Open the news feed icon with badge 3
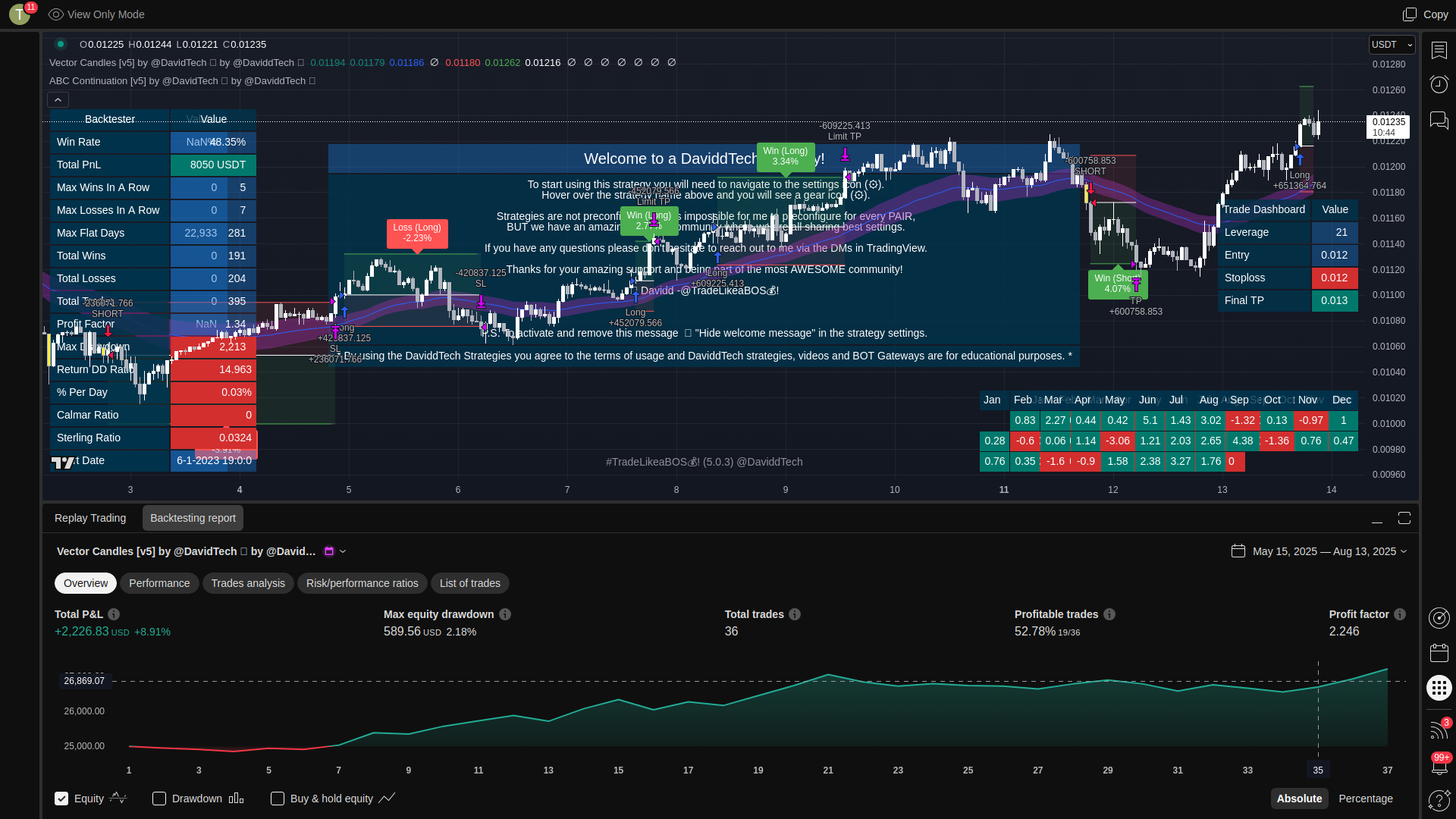The height and width of the screenshot is (819, 1456). [x=1439, y=729]
